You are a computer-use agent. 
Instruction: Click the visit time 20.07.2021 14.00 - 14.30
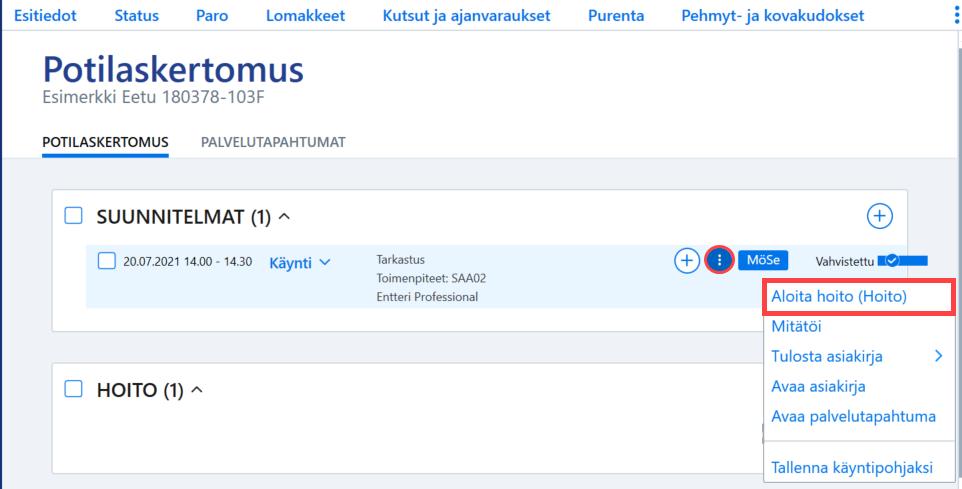pyautogui.click(x=188, y=262)
